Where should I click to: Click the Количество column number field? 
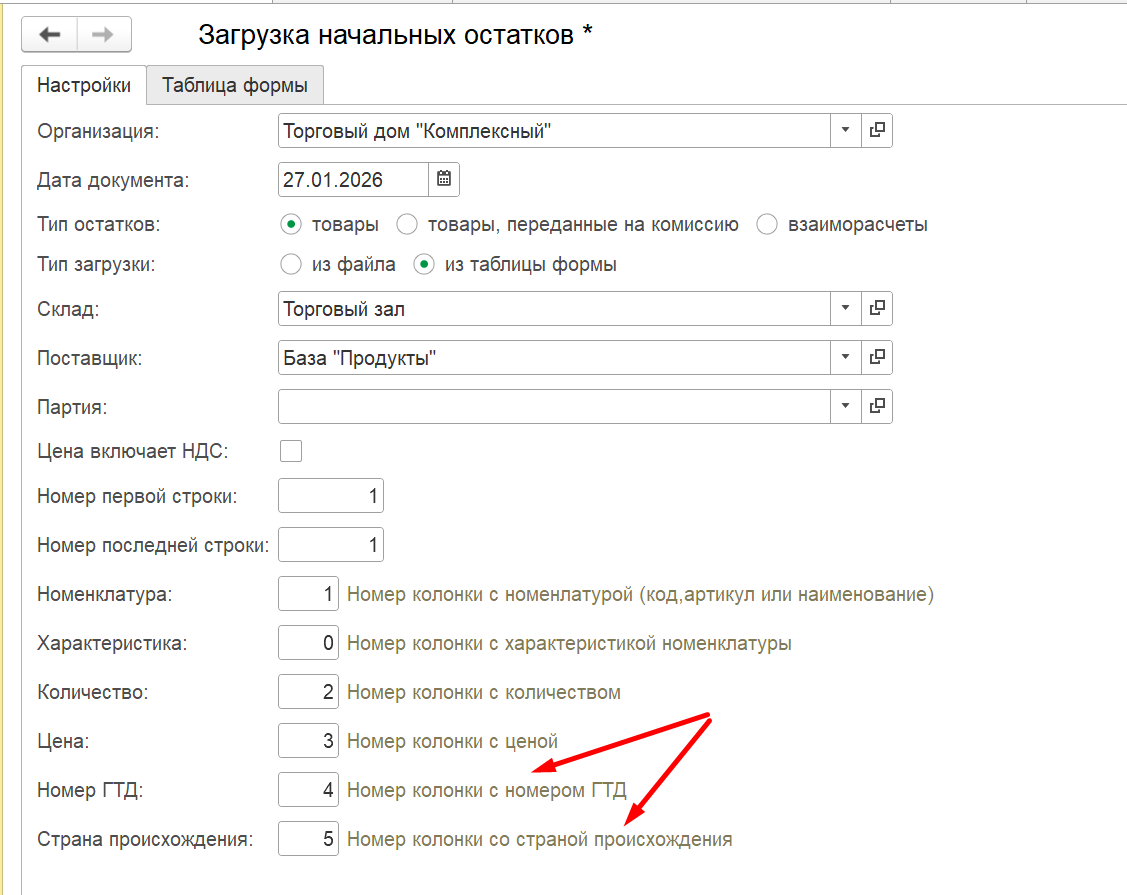click(x=308, y=692)
